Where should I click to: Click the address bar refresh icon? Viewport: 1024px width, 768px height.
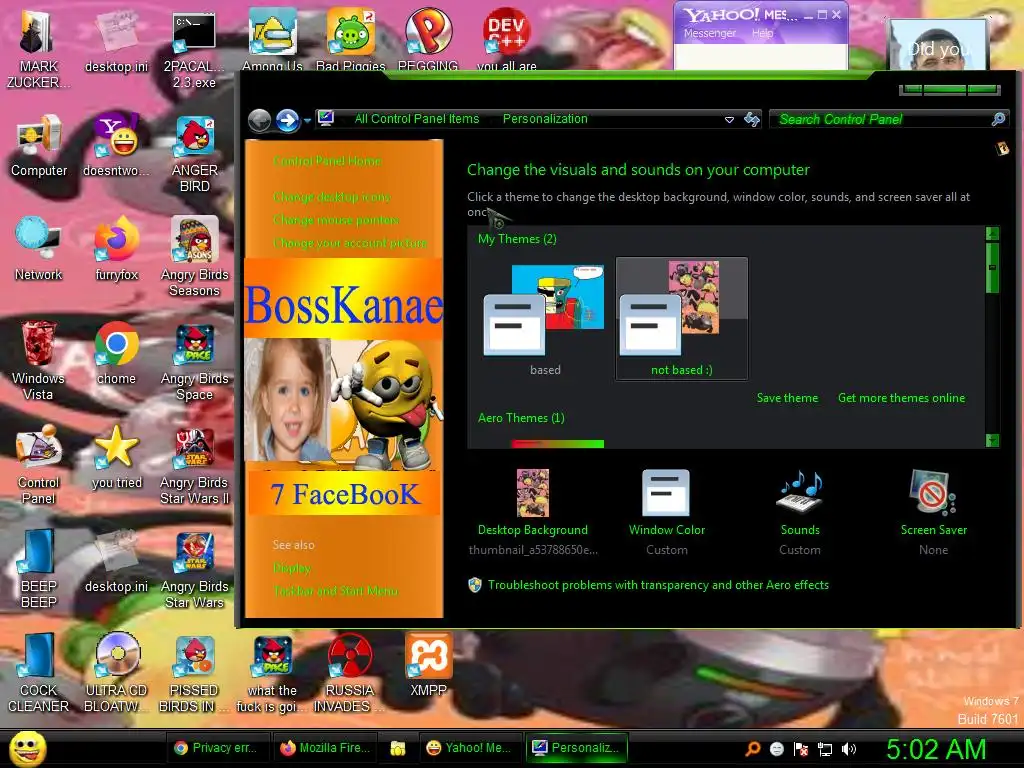pyautogui.click(x=752, y=119)
